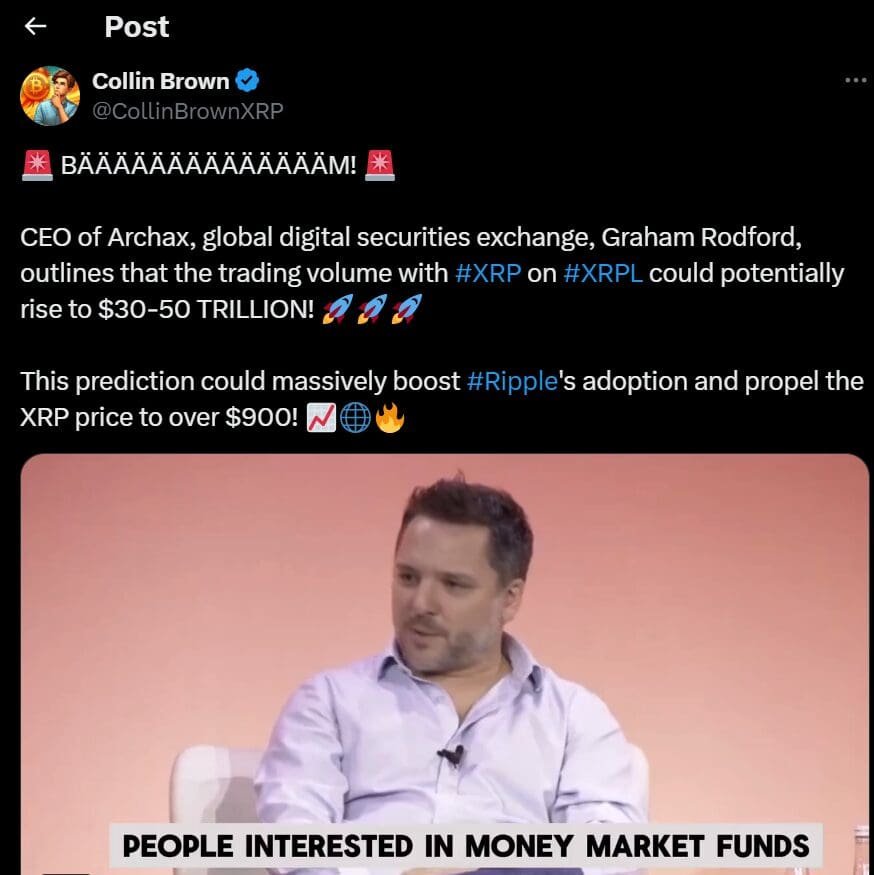The width and height of the screenshot is (874, 875).
Task: Open the @CollinBrownXRP handle link
Action: (187, 111)
